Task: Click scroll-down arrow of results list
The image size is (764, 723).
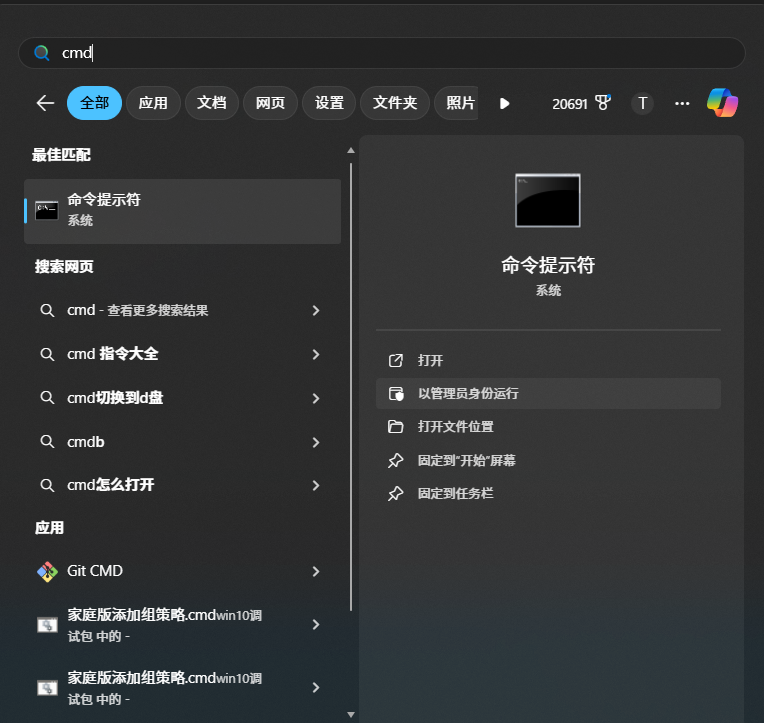Action: (351, 715)
